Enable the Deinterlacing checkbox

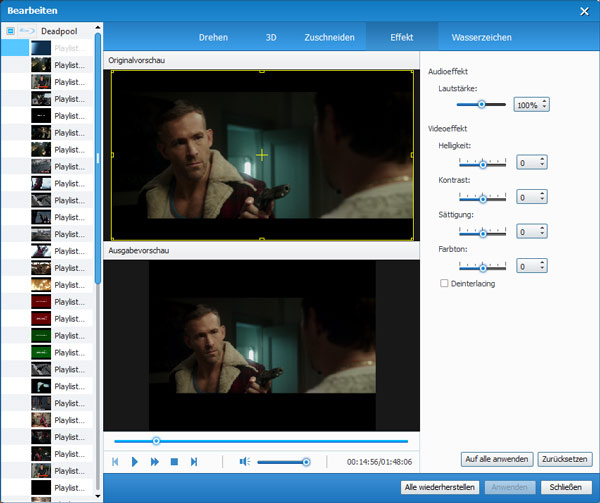(445, 283)
